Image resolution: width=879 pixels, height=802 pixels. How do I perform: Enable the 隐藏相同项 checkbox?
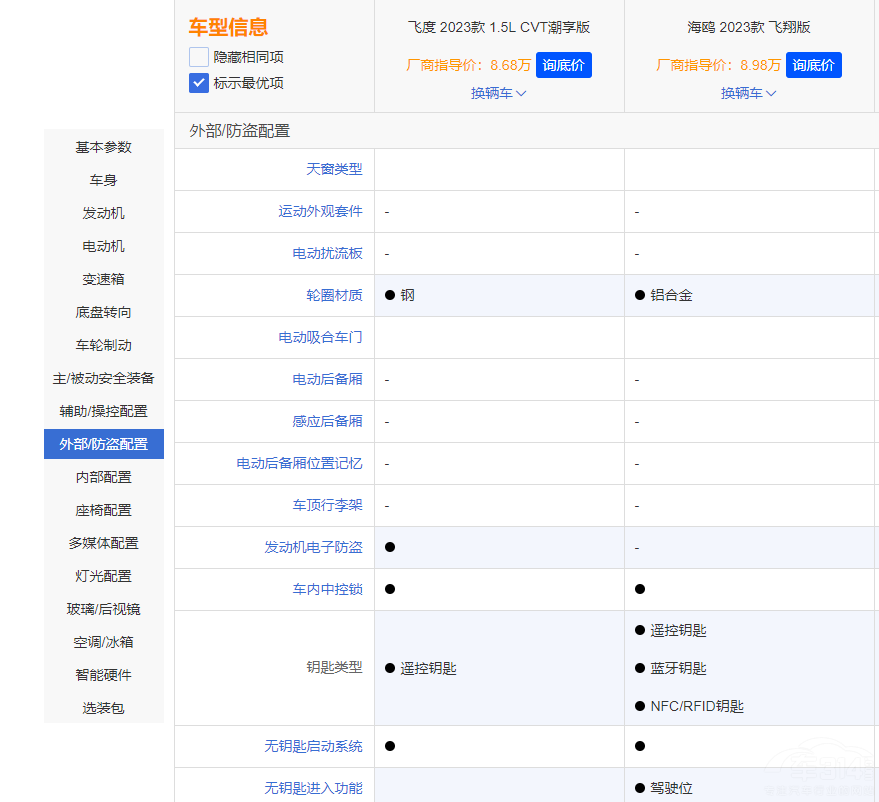tap(198, 57)
